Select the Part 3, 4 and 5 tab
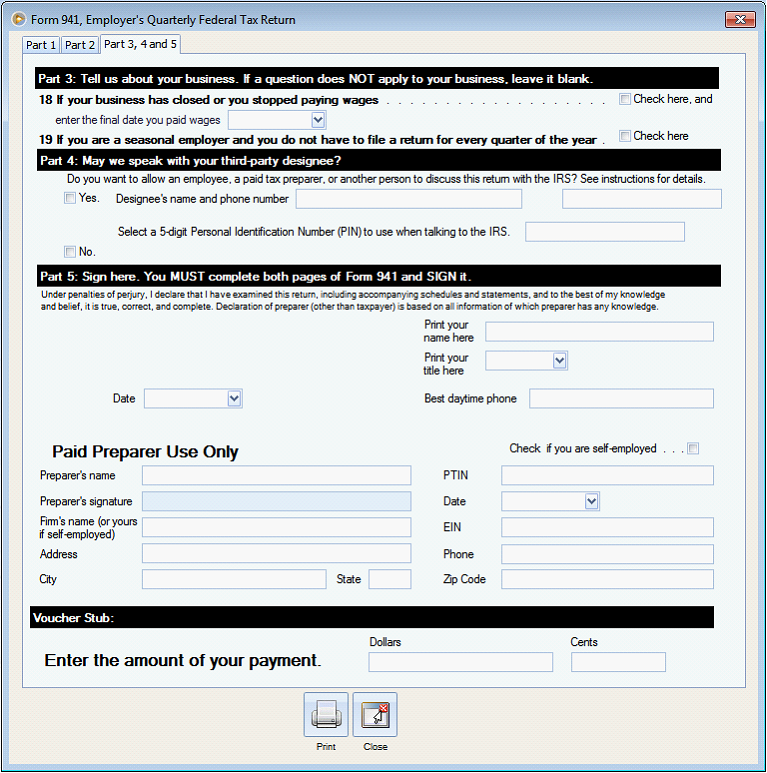767x773 pixels. click(x=140, y=44)
